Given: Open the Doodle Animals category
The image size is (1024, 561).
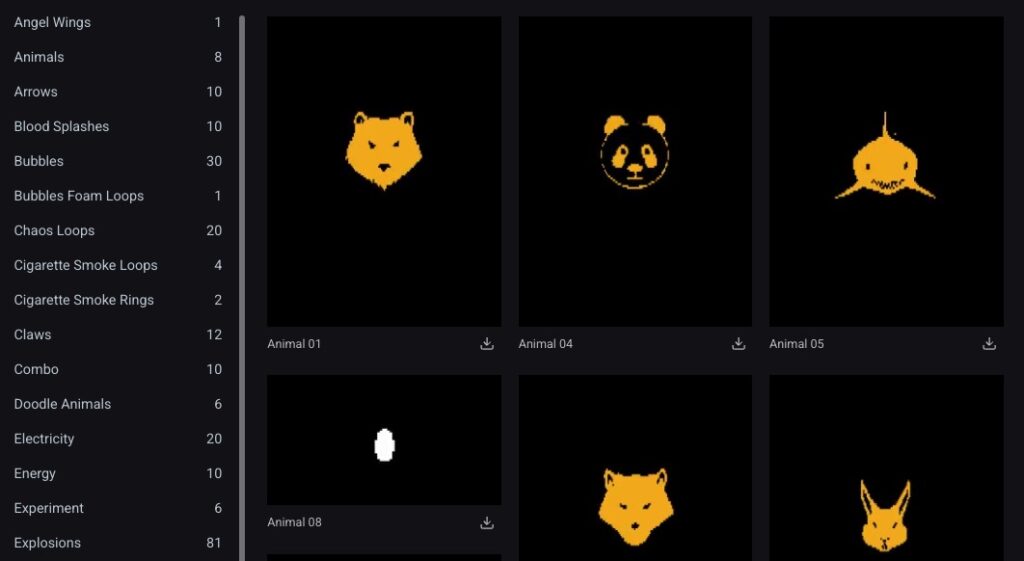Looking at the screenshot, I should pyautogui.click(x=62, y=404).
